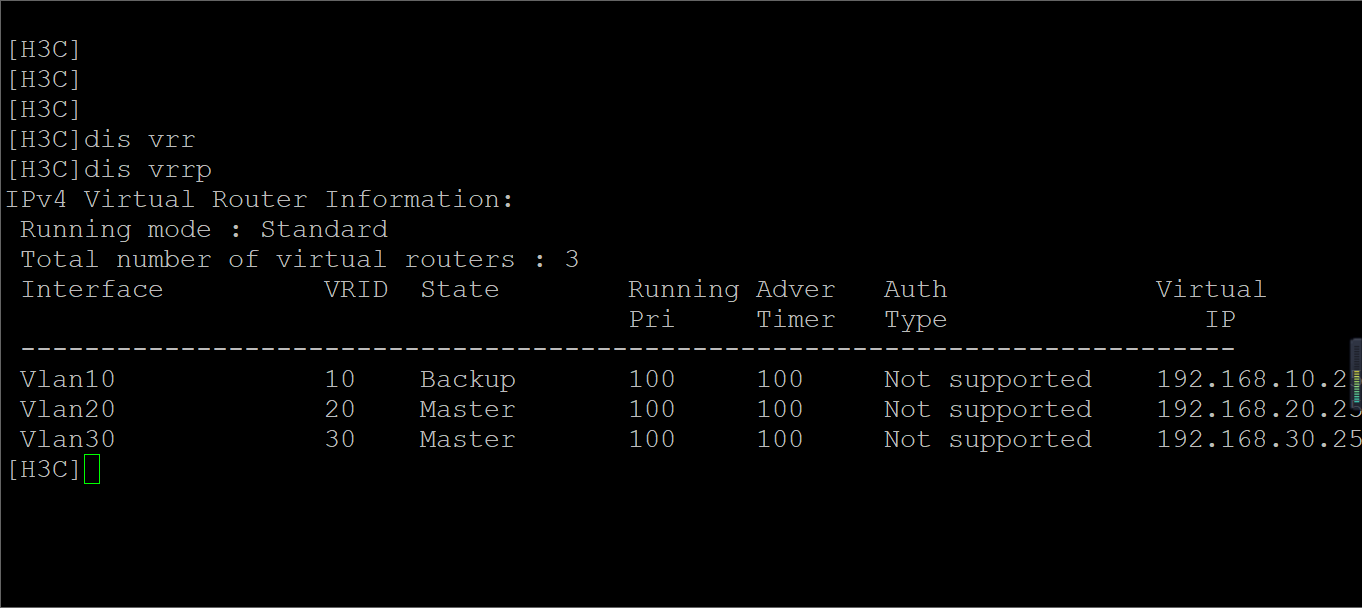Click the Backup state for Vlan10
Image resolution: width=1362 pixels, height=608 pixels.
[x=467, y=379]
